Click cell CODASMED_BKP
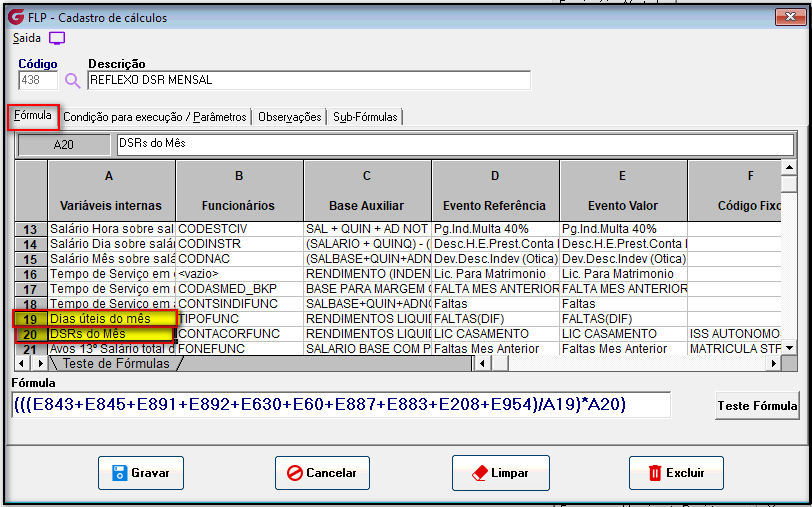 point(239,289)
